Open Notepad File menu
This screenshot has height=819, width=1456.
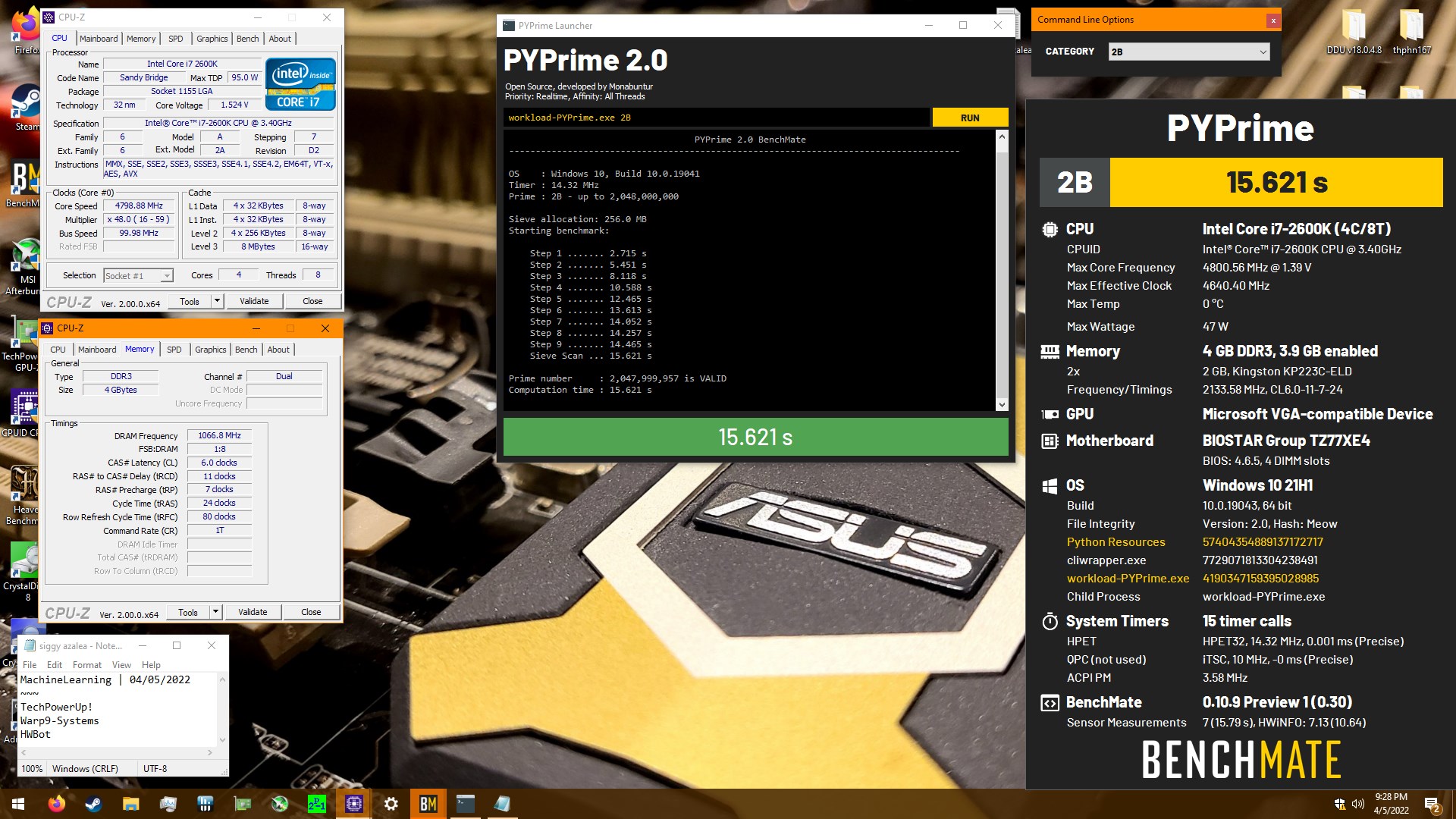30,665
